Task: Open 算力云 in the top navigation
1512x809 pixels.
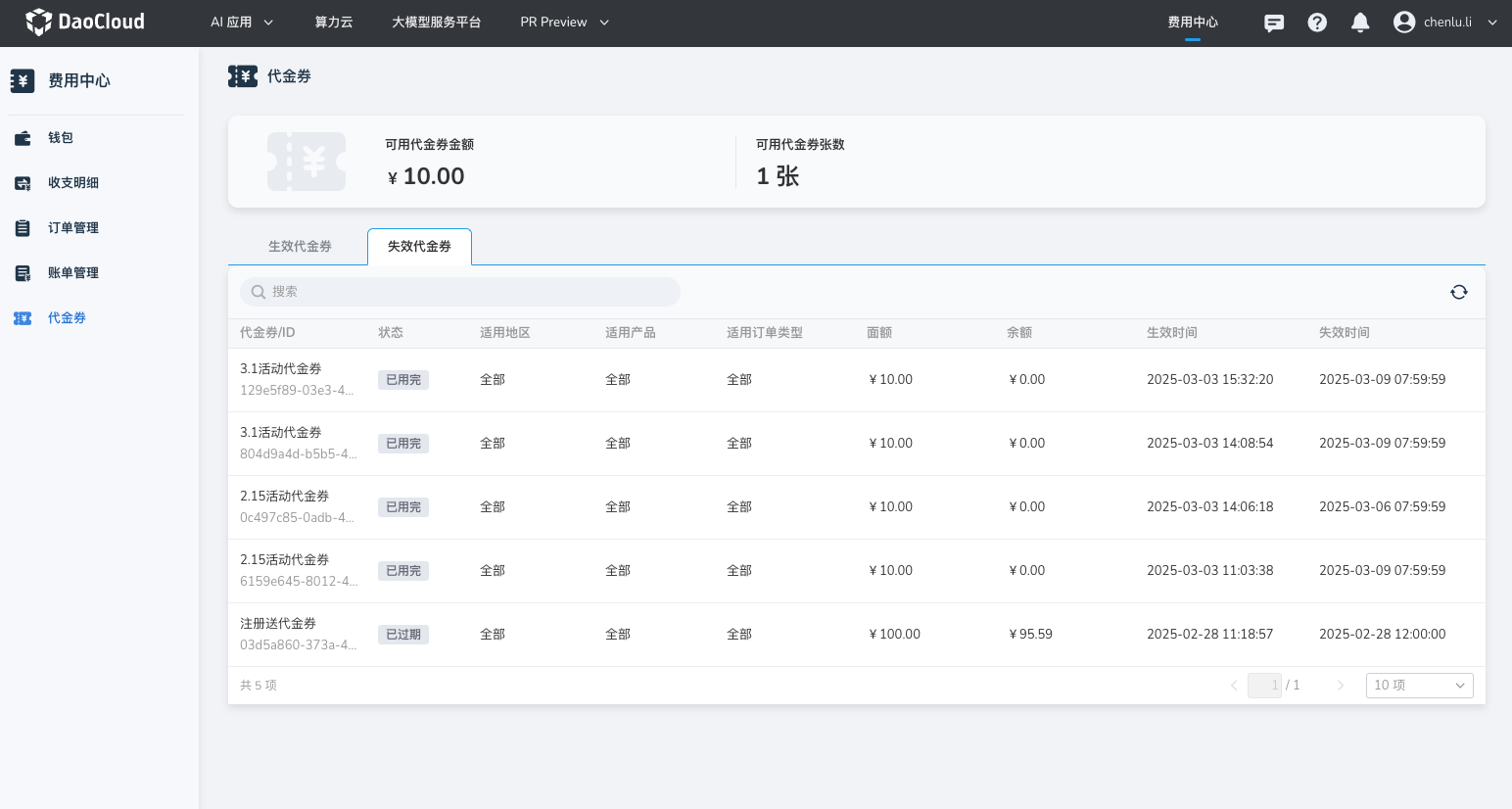Action: point(333,22)
